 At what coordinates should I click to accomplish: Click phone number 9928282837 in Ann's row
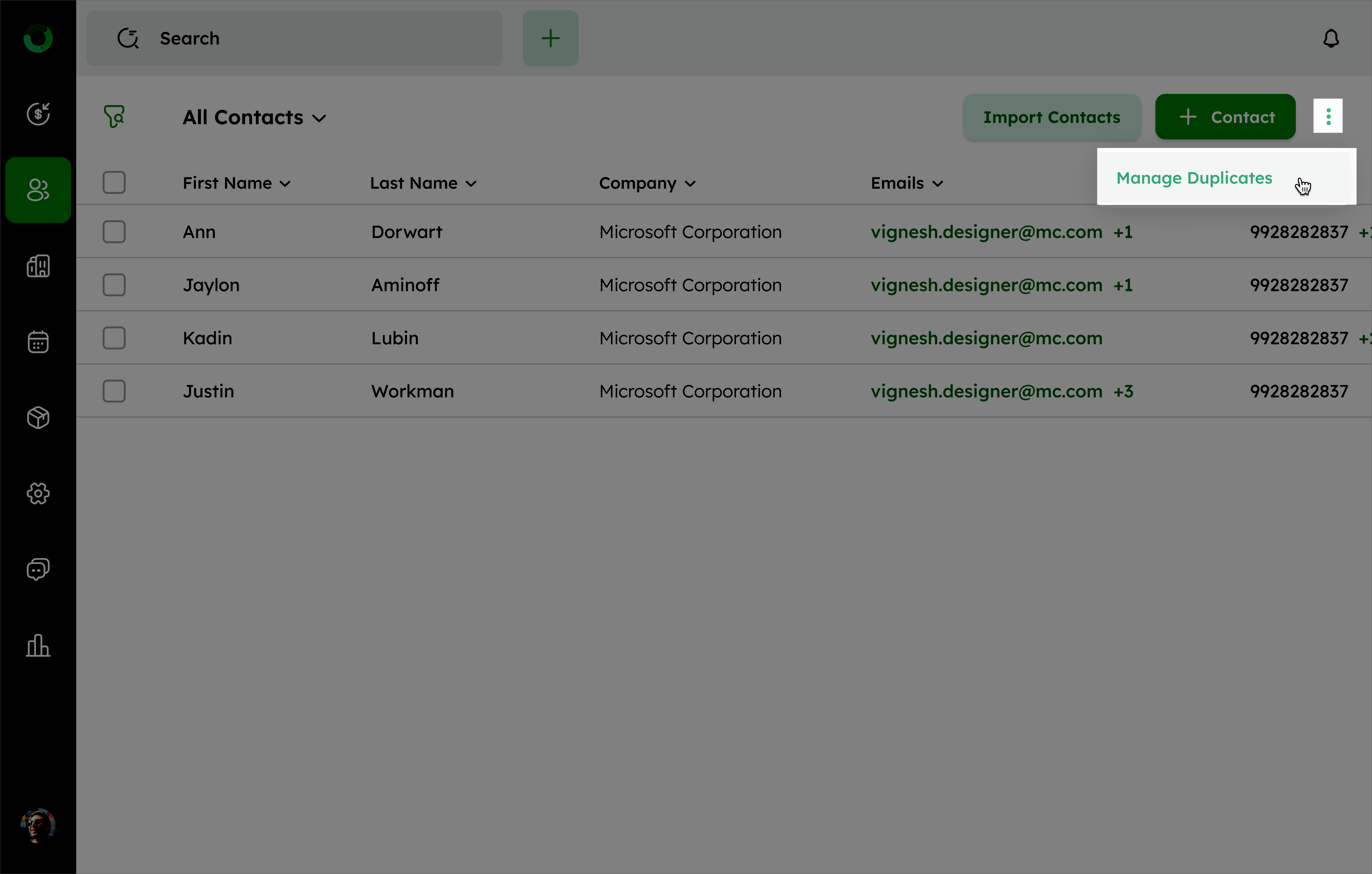pos(1299,232)
